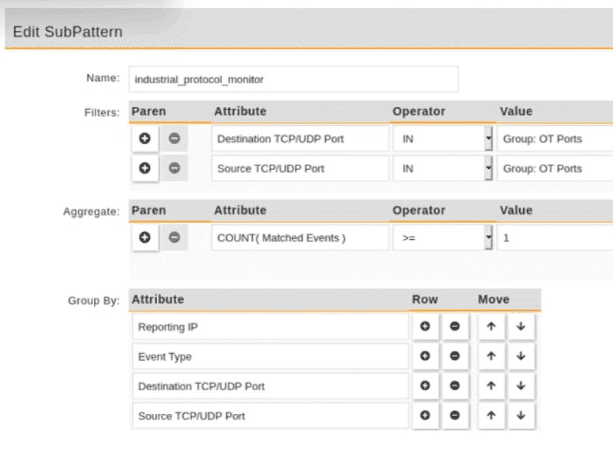The image size is (613, 465).
Task: Open operator dropdown for Destination port filter
Action: click(488, 139)
